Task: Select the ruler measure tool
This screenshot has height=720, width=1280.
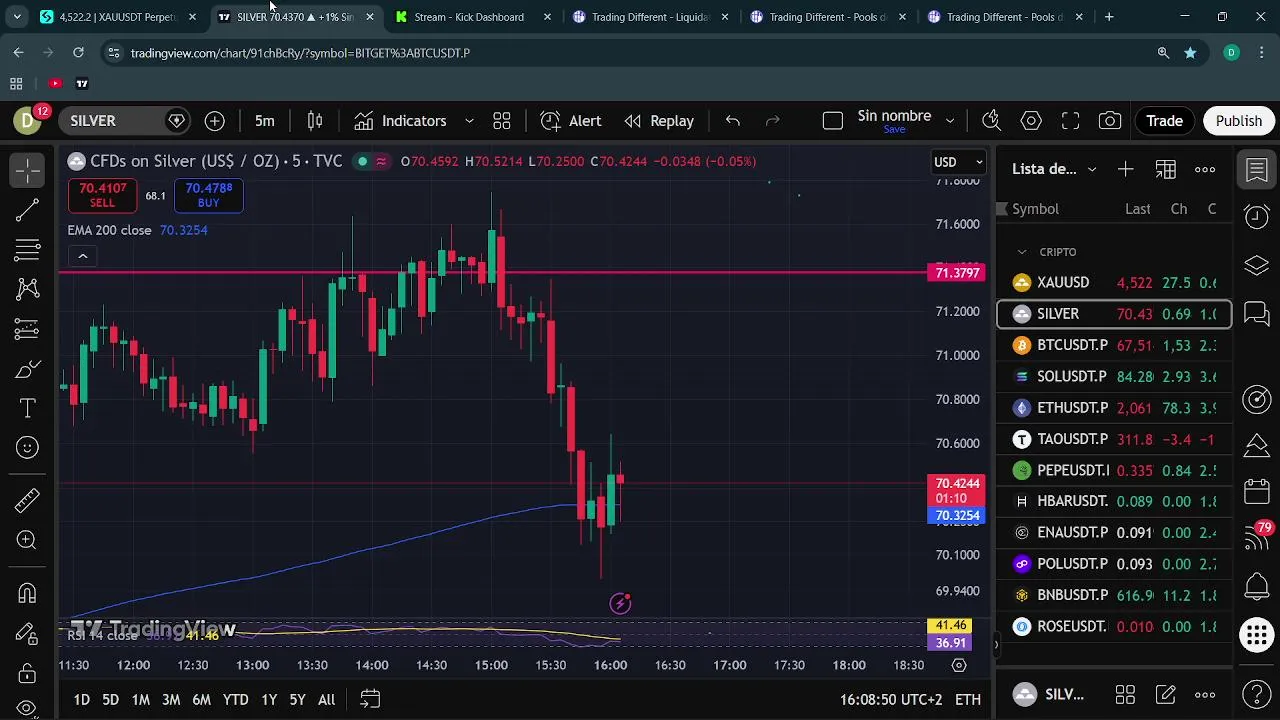Action: [27, 499]
